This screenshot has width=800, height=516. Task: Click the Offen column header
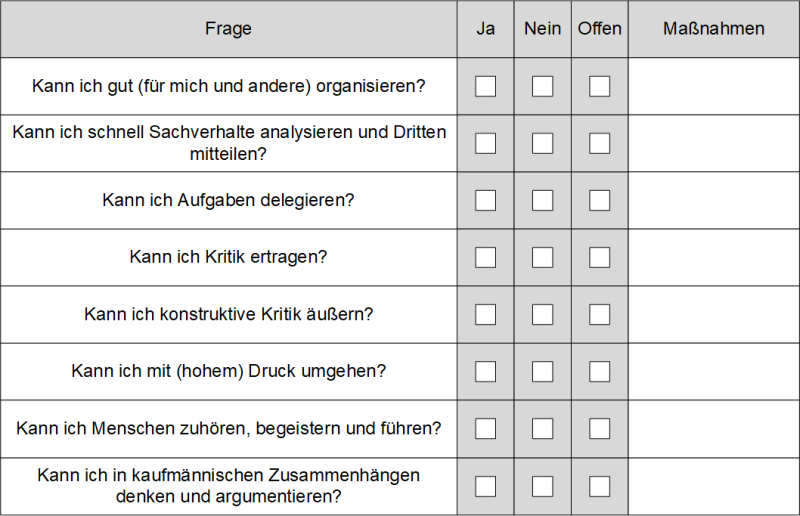tap(599, 29)
